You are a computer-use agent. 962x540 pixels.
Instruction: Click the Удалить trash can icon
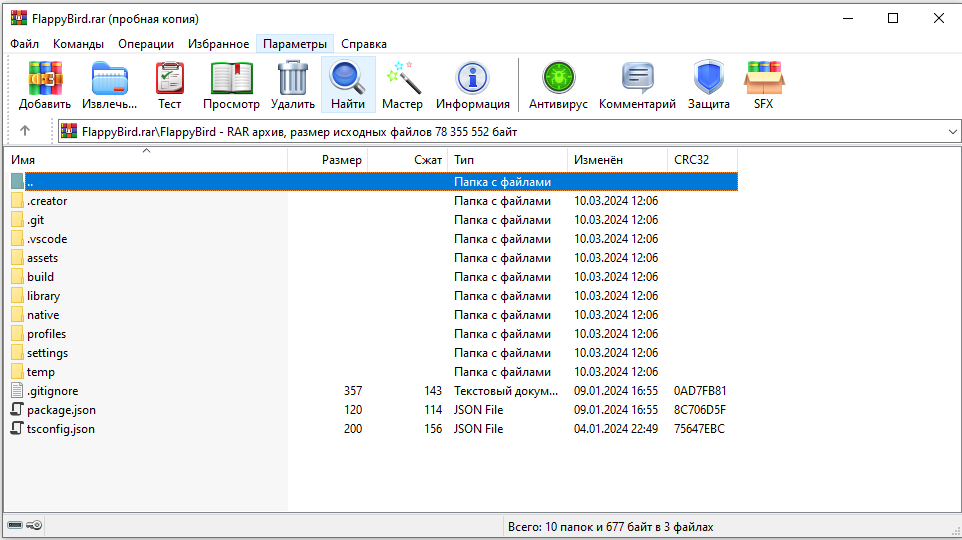point(293,78)
